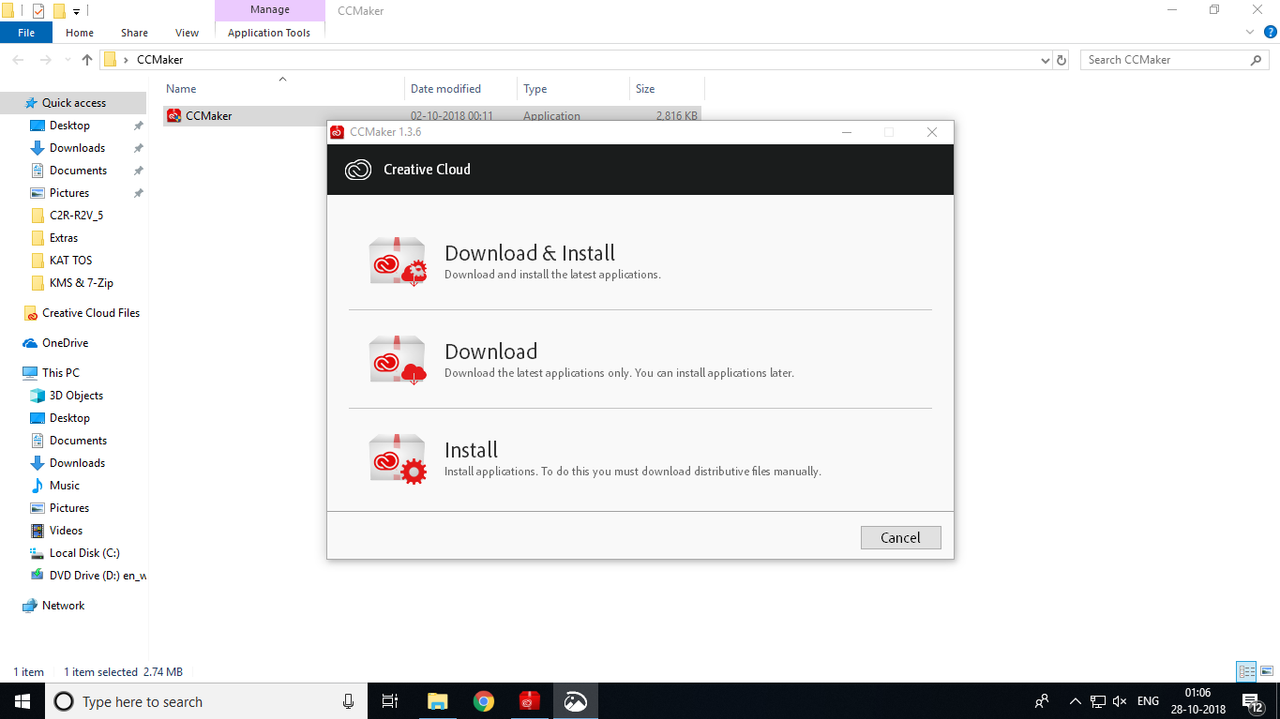Click the CCMaker address bar path
Viewport: 1280px width, 719px height.
pos(160,60)
